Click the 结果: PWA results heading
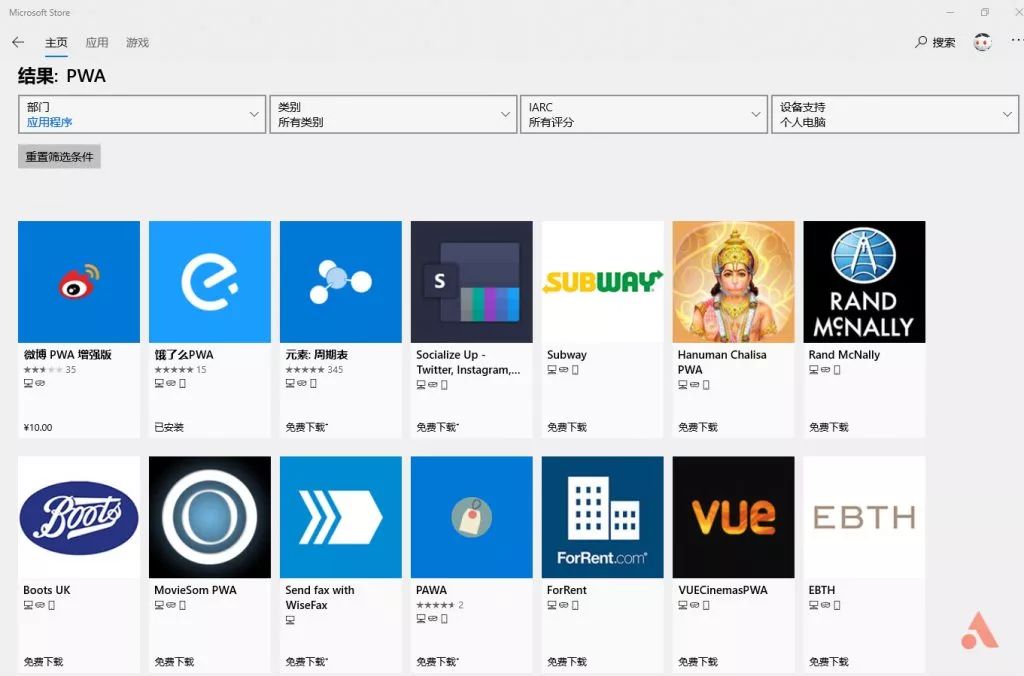The image size is (1024, 676). click(x=62, y=76)
